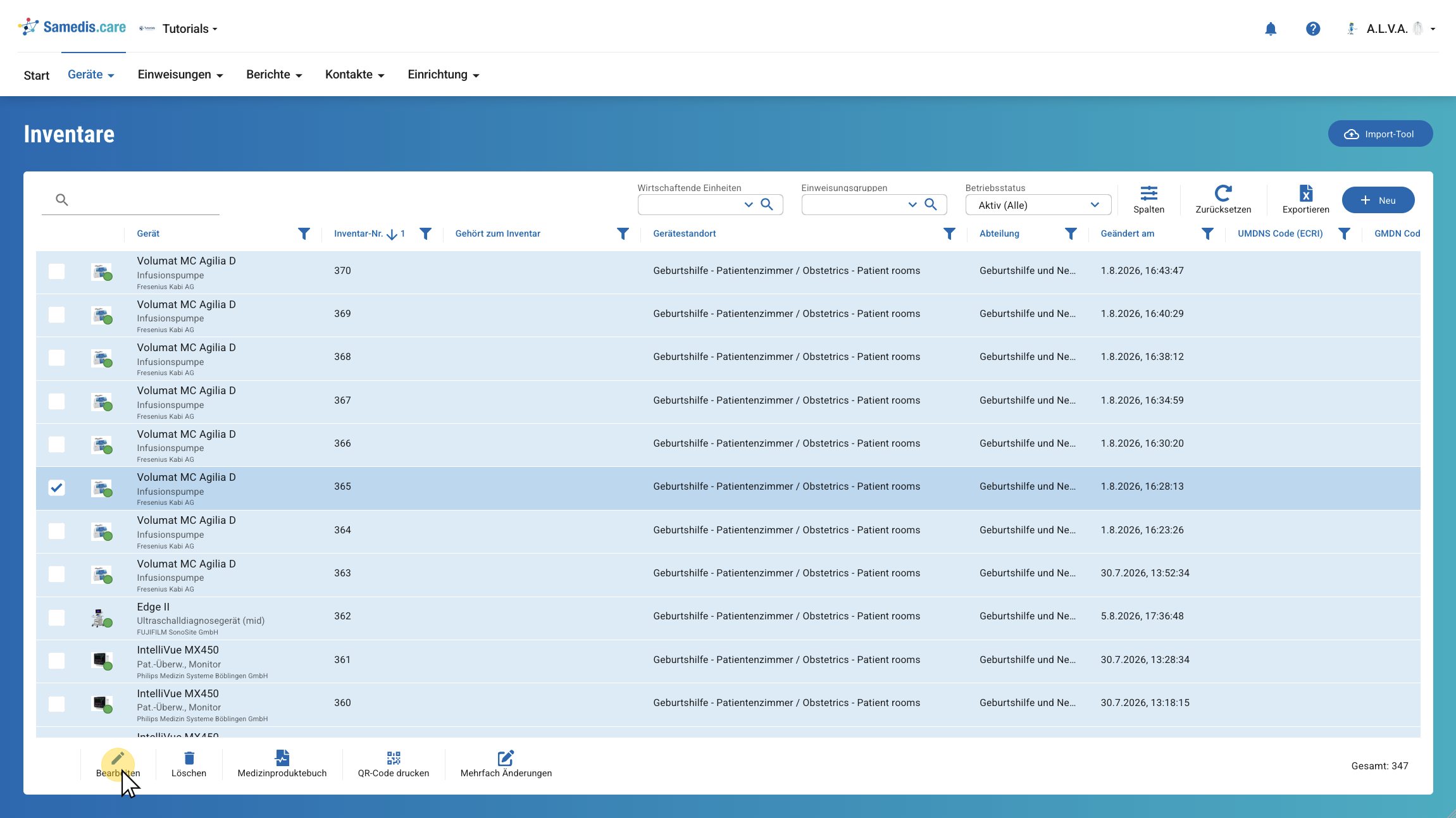Toggle sort arrow on Inventar-Nr. column

pyautogui.click(x=392, y=235)
